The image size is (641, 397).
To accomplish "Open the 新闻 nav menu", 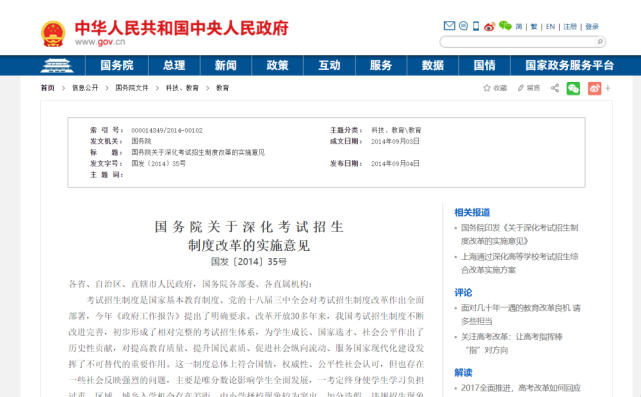I will point(226,65).
